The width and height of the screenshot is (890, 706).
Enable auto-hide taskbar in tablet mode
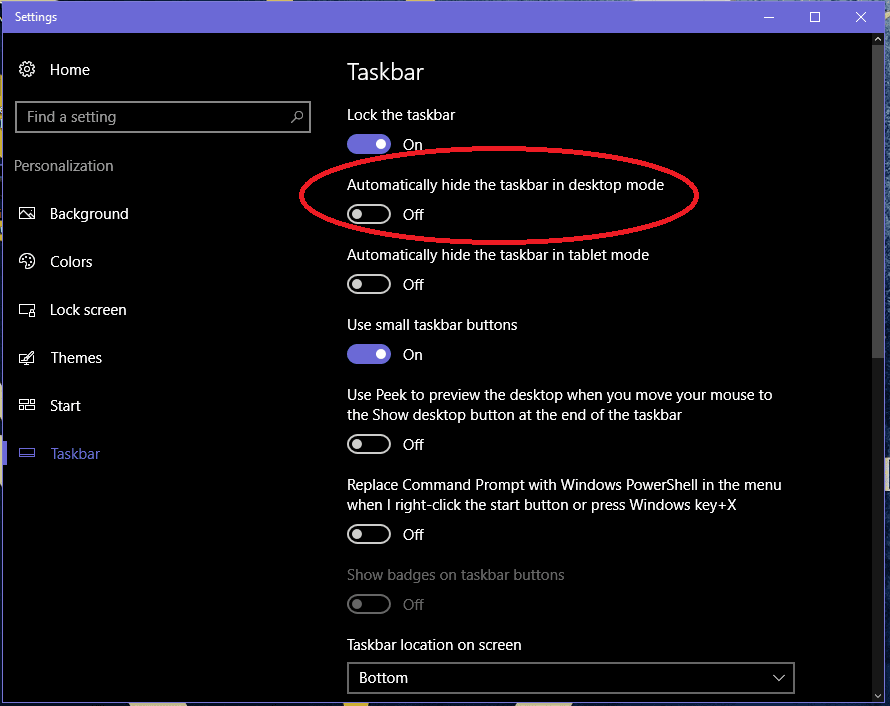point(369,284)
